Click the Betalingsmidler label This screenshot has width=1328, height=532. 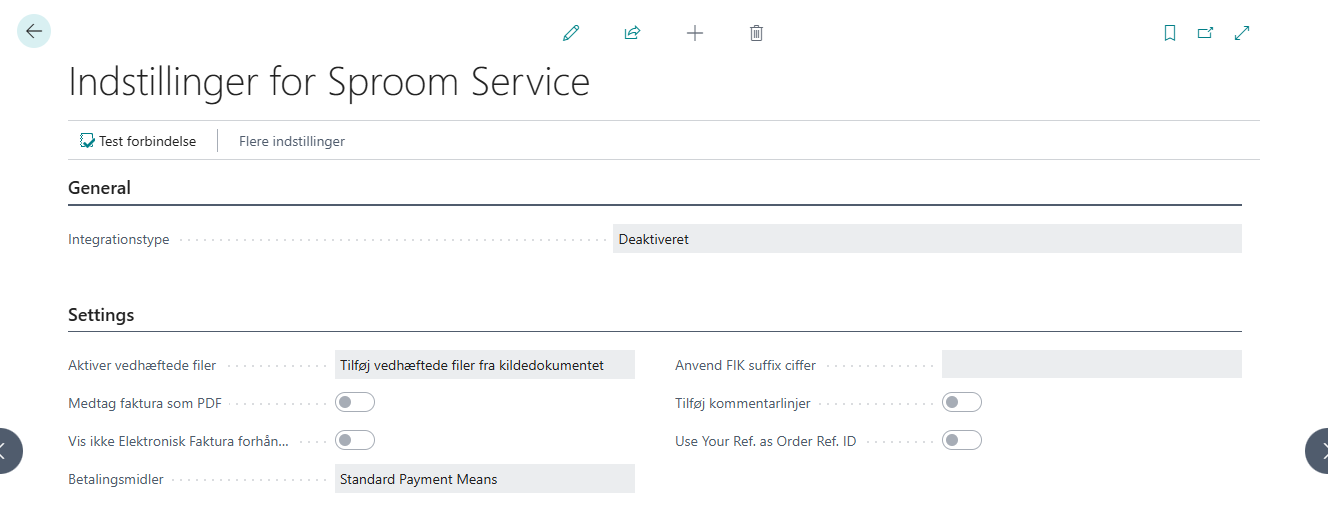click(116, 479)
